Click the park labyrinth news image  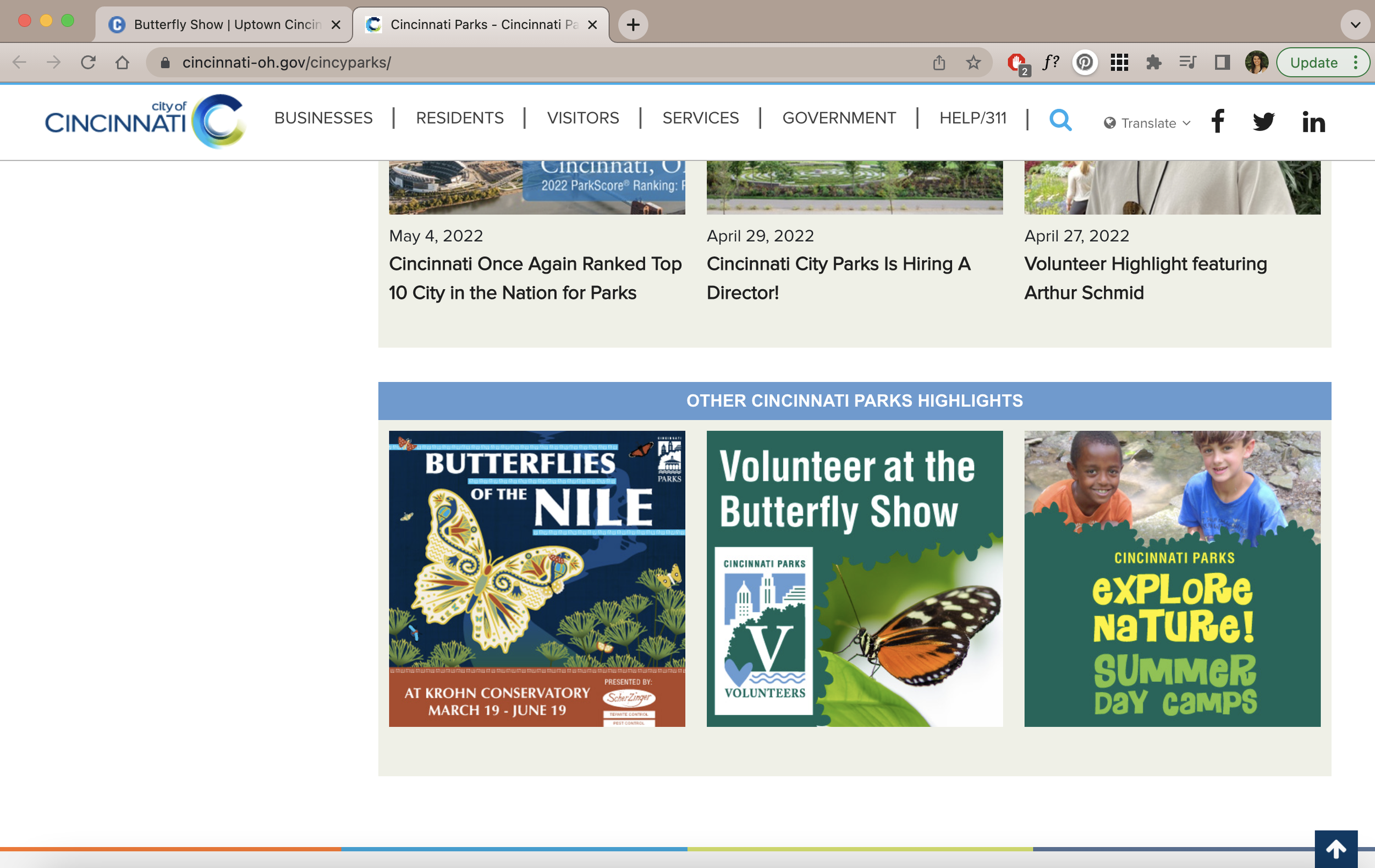(x=854, y=188)
